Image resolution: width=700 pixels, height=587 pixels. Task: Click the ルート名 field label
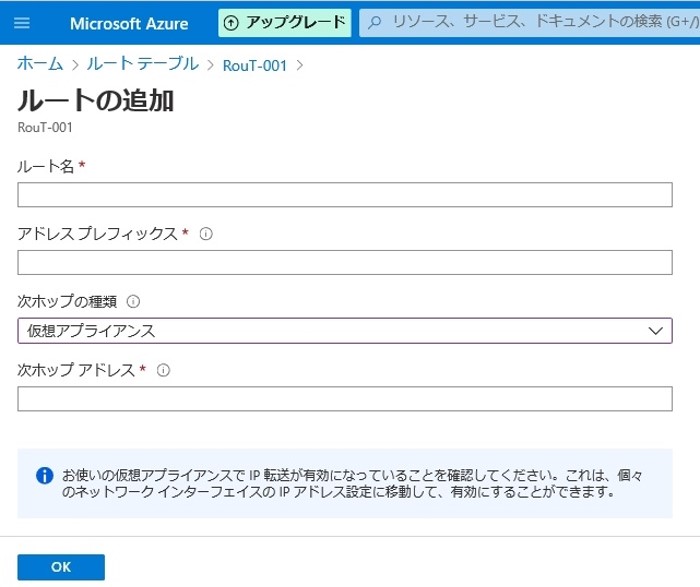[46, 166]
